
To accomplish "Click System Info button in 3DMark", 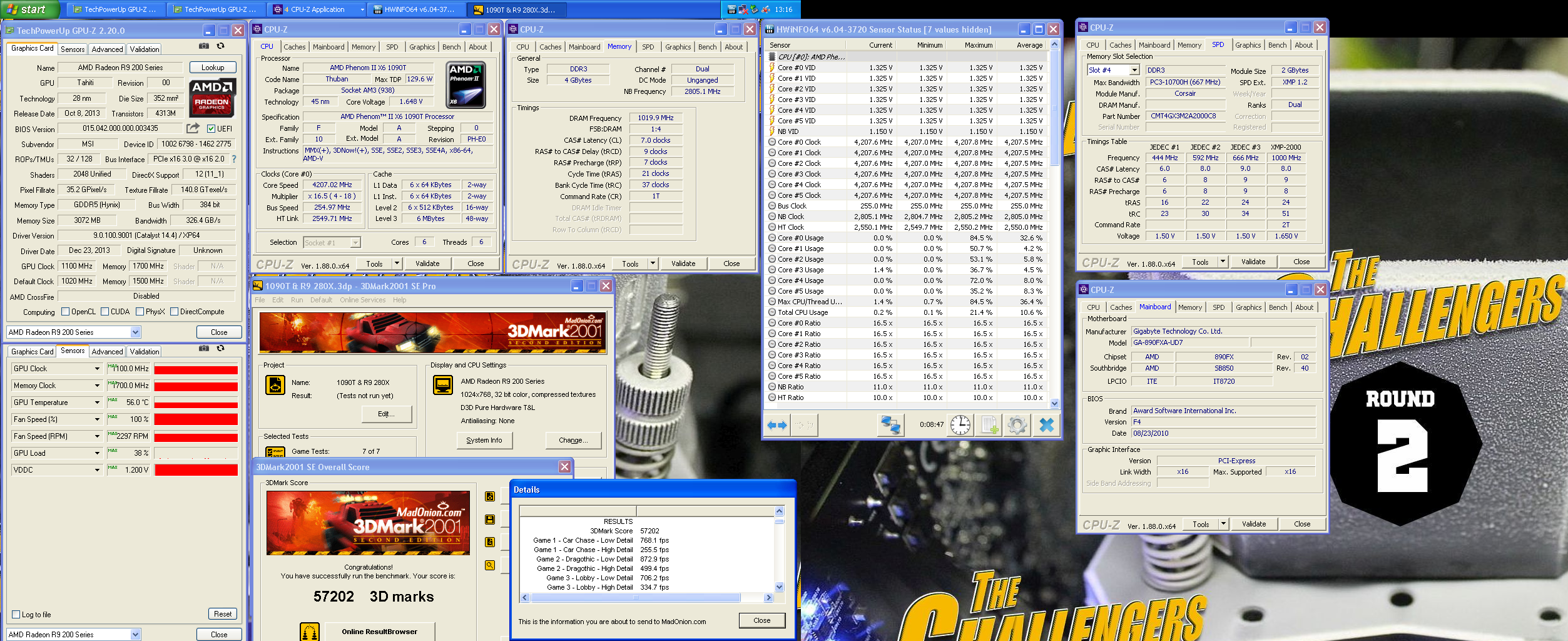I will (x=484, y=440).
